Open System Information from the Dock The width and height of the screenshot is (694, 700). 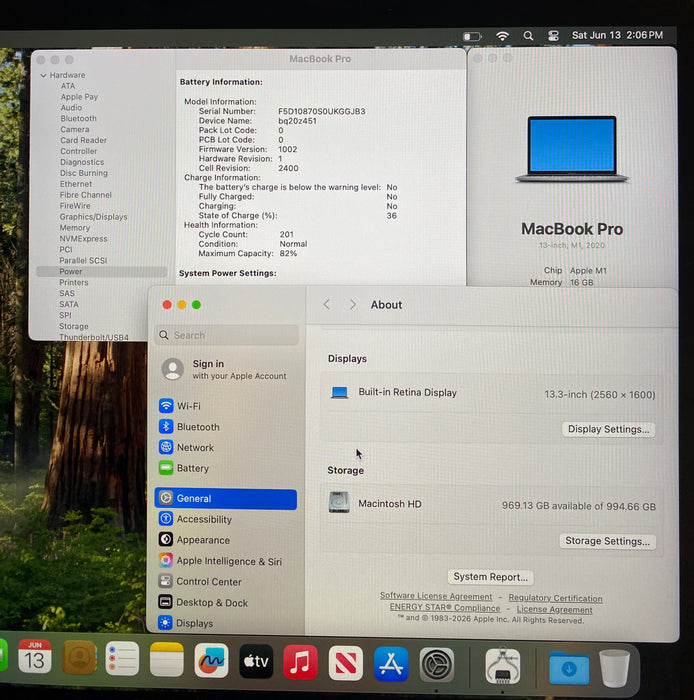[x=503, y=666]
